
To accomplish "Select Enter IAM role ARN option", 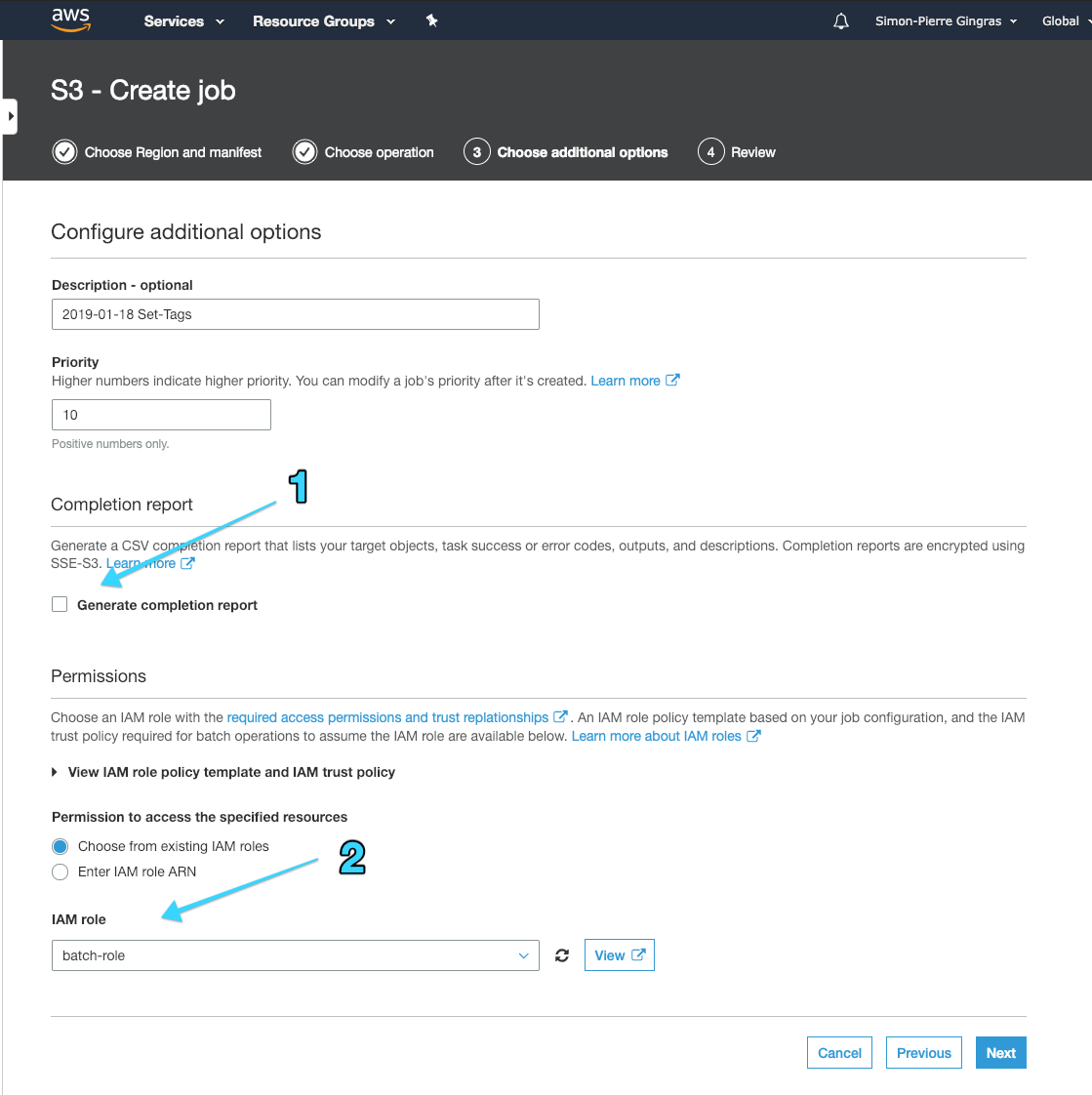I will pos(60,872).
